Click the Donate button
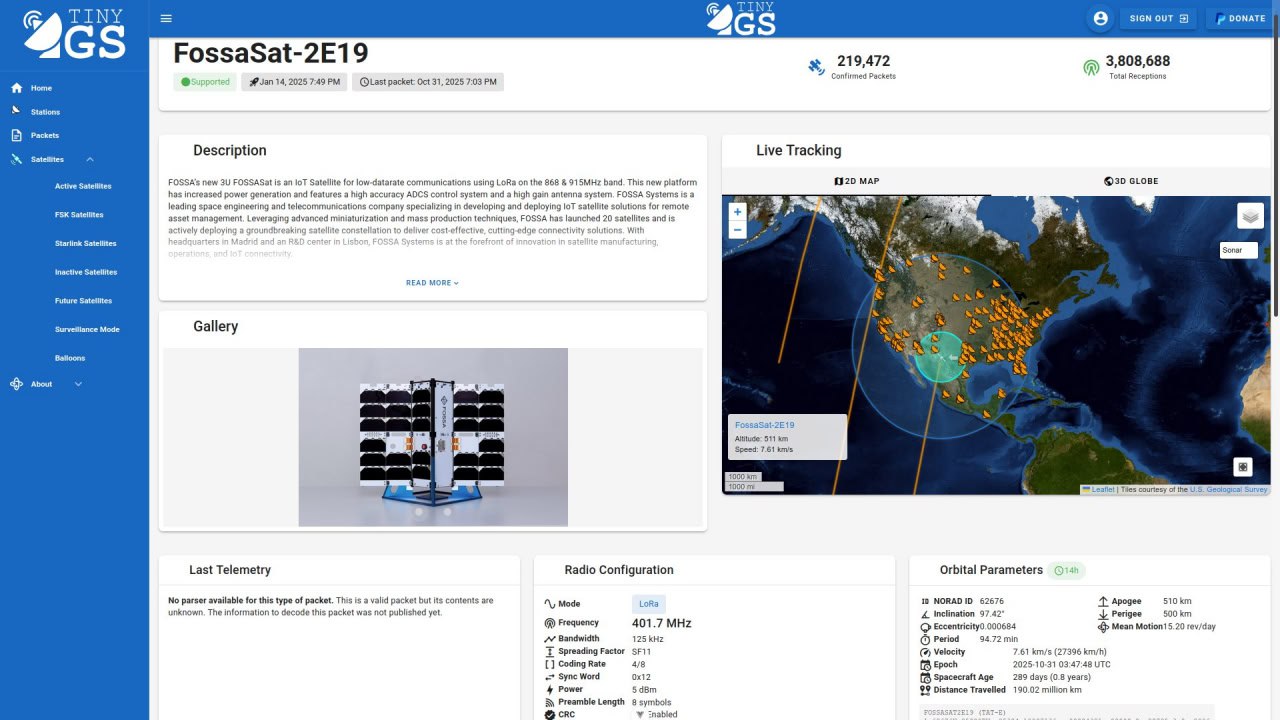Screen dimensions: 1280x720 click(x=1241, y=18)
